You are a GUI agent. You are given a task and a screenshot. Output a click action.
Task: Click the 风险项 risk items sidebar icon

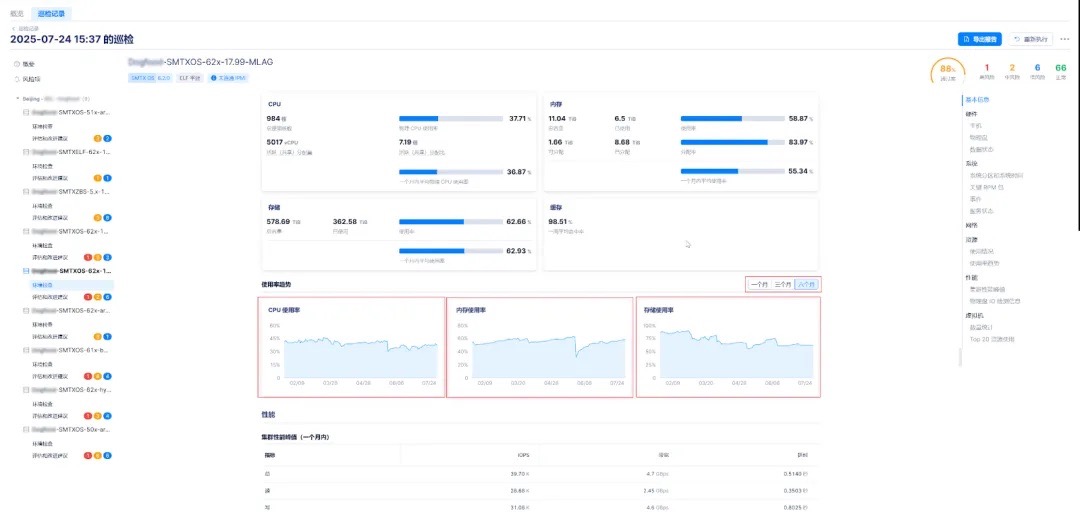pos(17,78)
